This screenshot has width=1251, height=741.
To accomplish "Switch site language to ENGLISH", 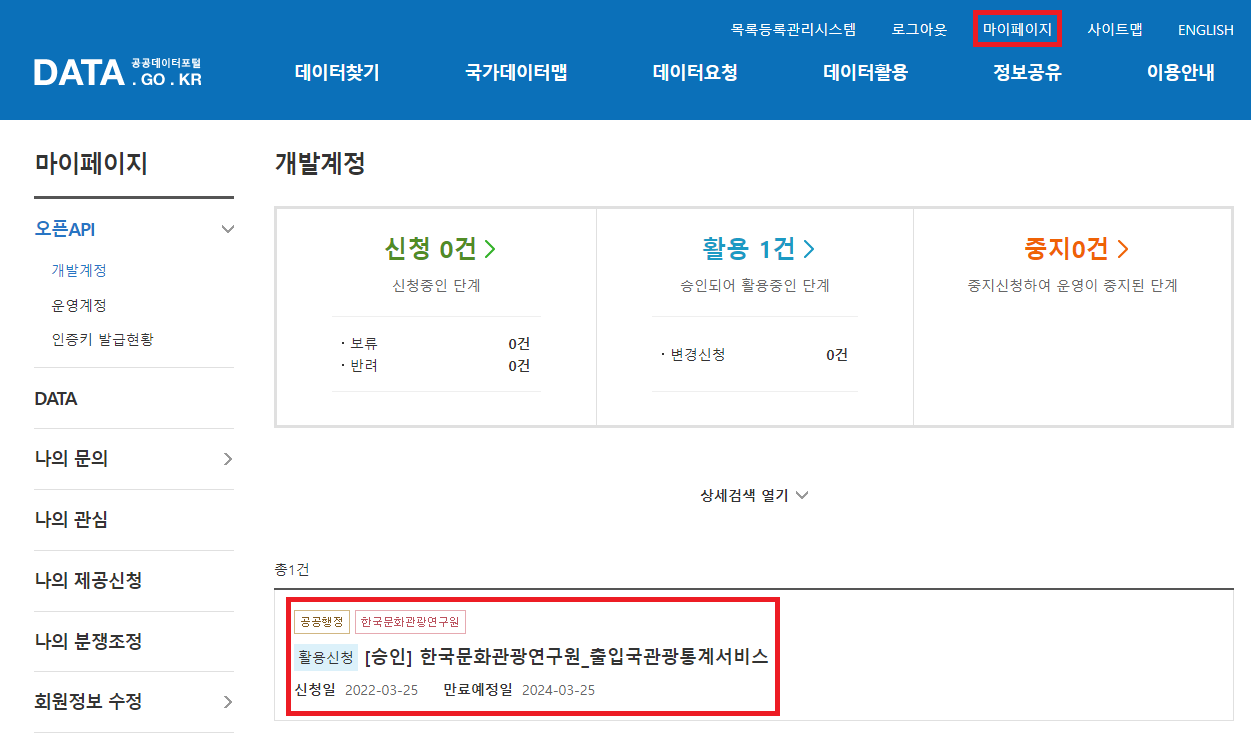I will point(1206,30).
